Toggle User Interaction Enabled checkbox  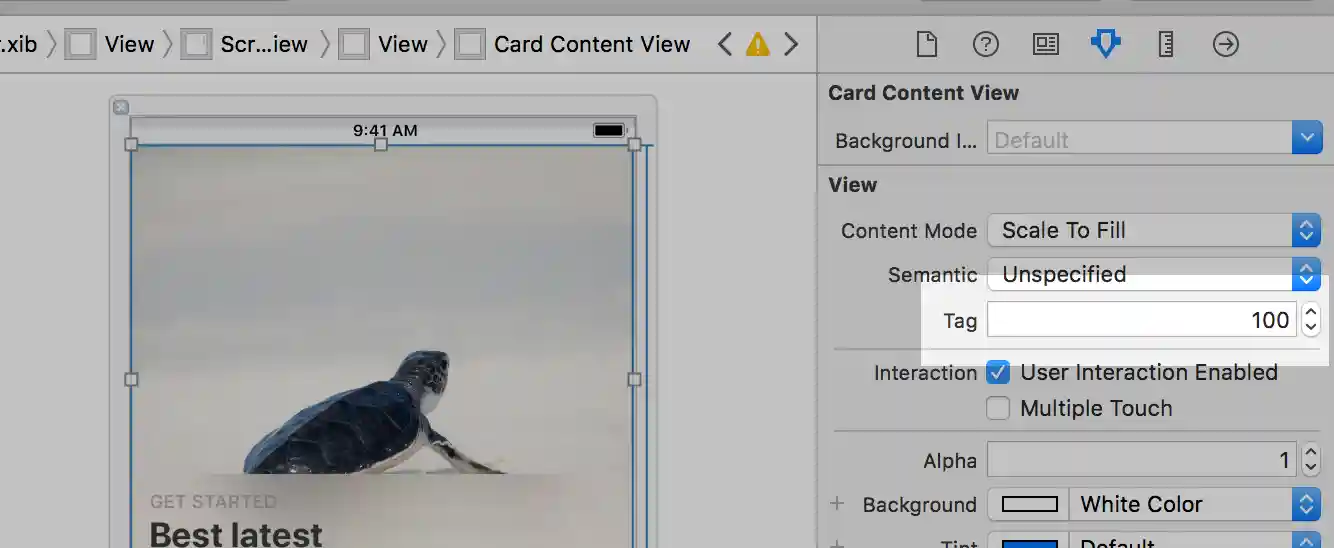click(x=998, y=373)
